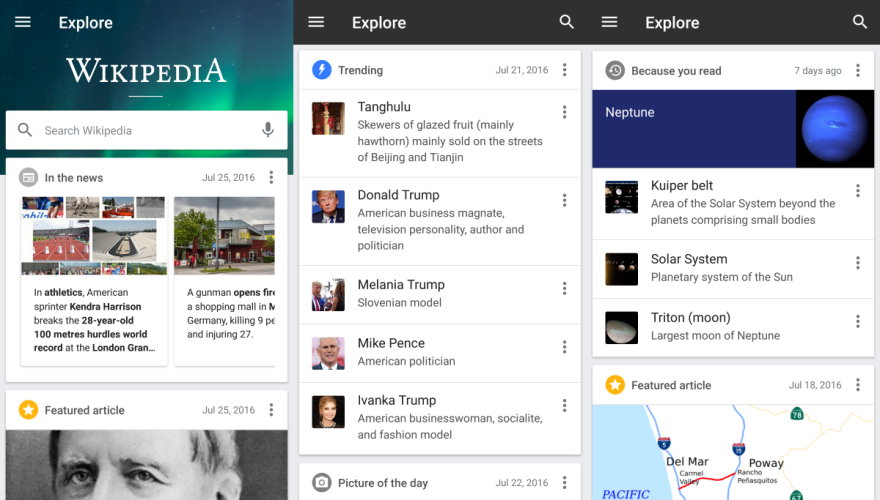Screen dimensions: 880x500
Task: Click the Mike Pence thumbnail photo
Action: point(328,353)
